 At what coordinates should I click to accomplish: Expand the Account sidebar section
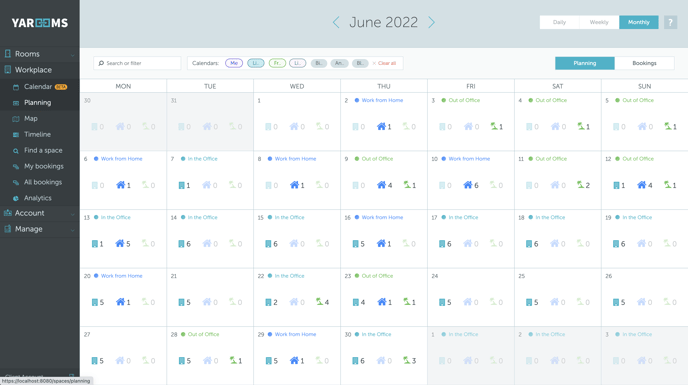pos(39,213)
